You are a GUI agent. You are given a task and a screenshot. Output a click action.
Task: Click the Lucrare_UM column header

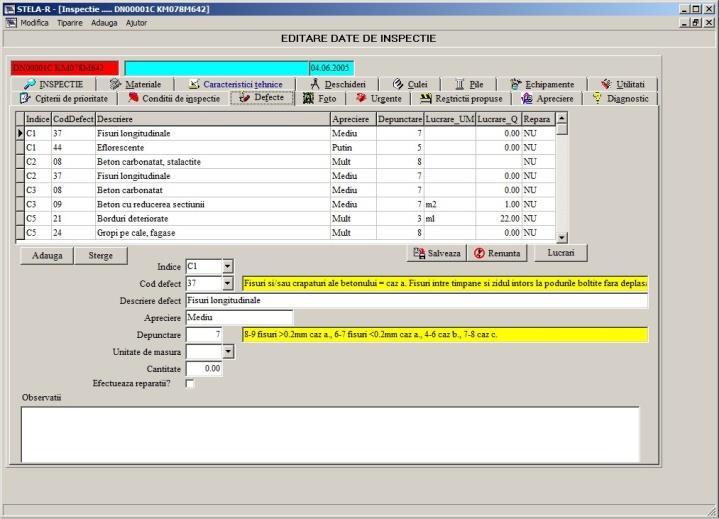[449, 119]
